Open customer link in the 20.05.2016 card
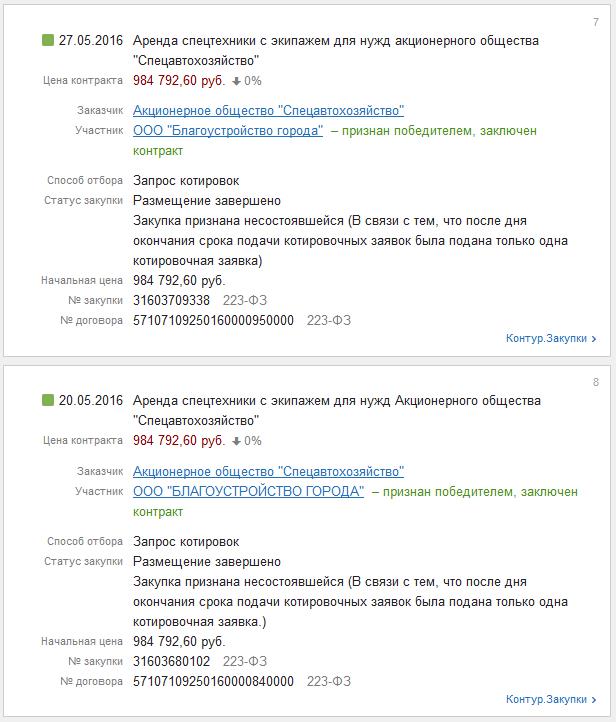This screenshot has height=722, width=616. 268,471
